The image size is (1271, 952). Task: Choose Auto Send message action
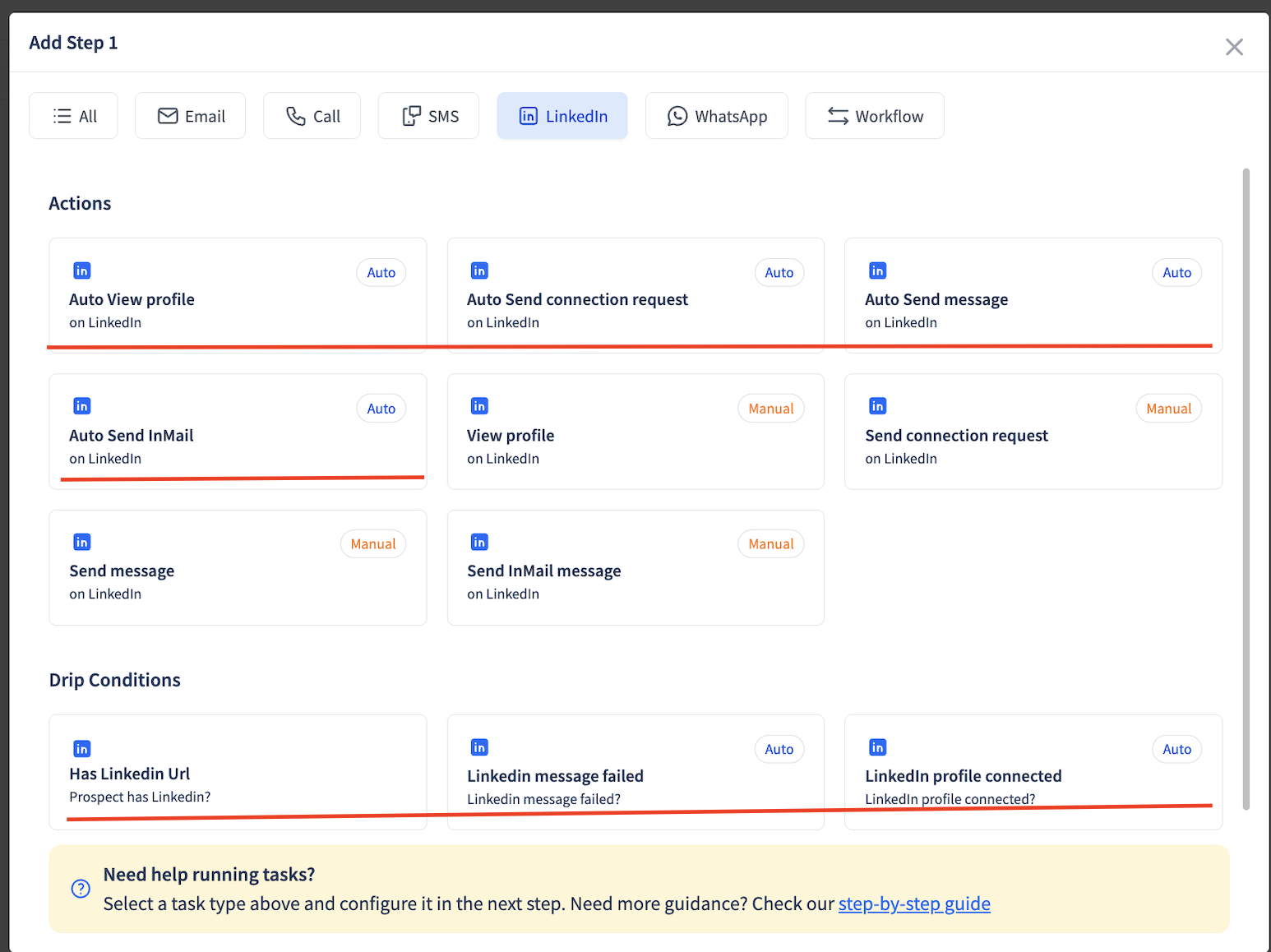click(x=1033, y=295)
